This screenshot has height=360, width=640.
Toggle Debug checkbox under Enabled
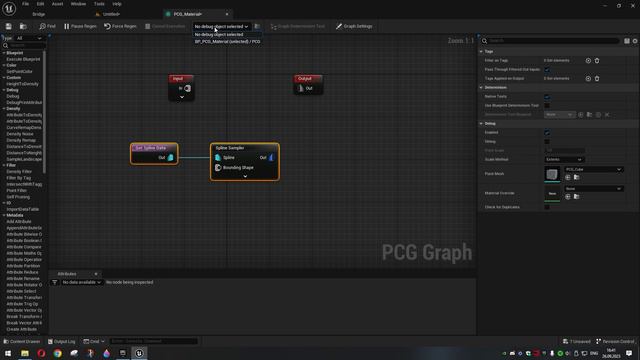(547, 142)
